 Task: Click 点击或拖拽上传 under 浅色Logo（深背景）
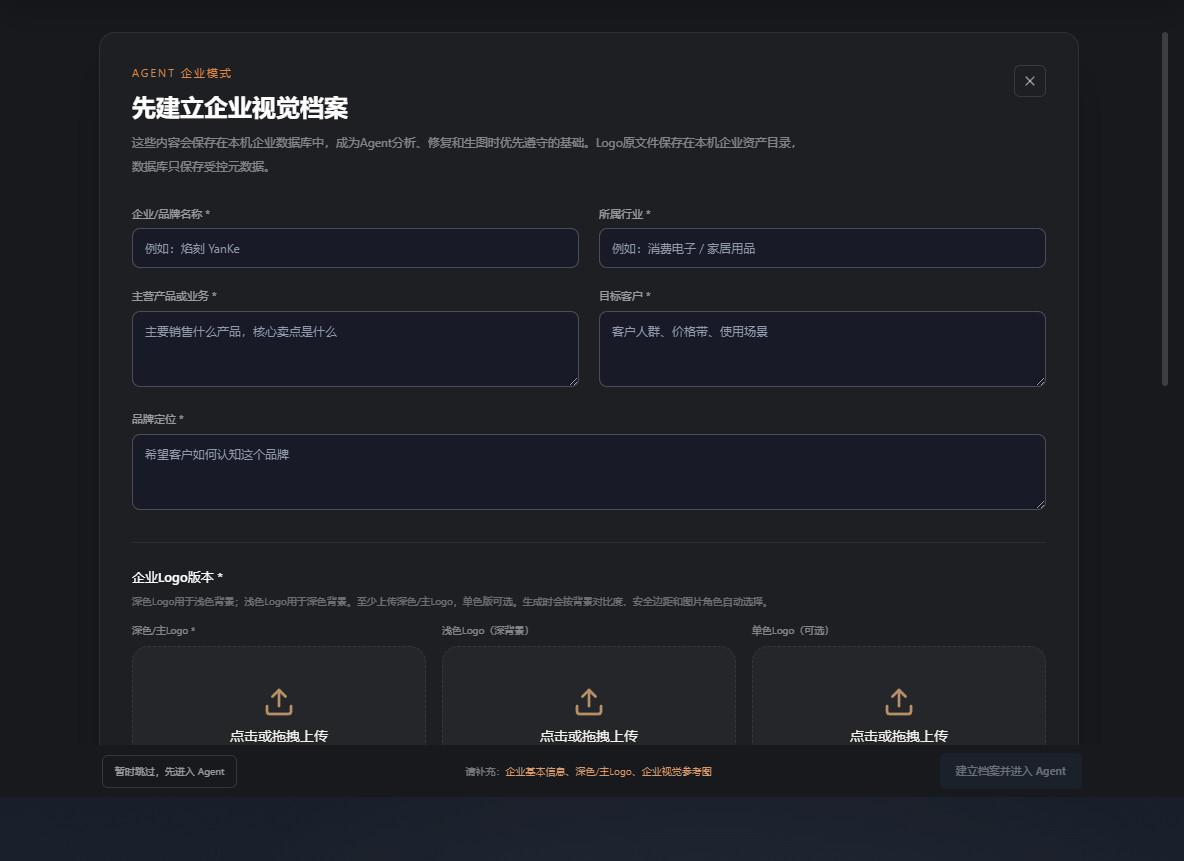589,736
